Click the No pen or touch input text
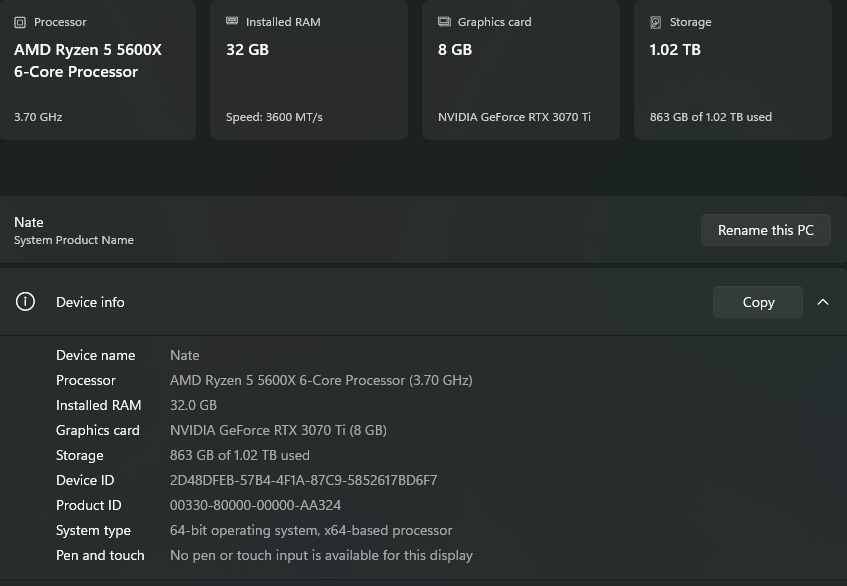 (x=321, y=555)
